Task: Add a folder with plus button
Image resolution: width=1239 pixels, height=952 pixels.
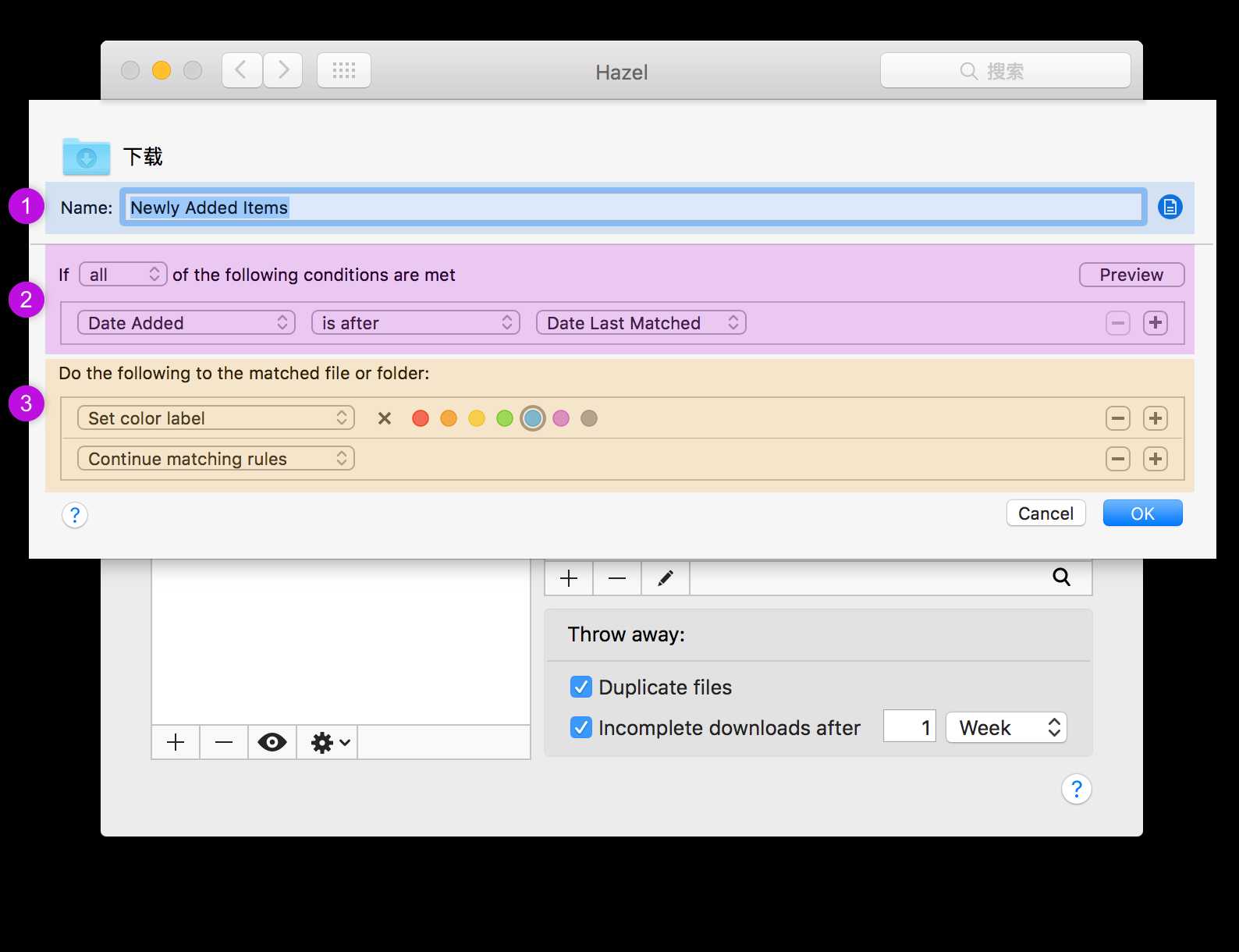Action: 176,742
